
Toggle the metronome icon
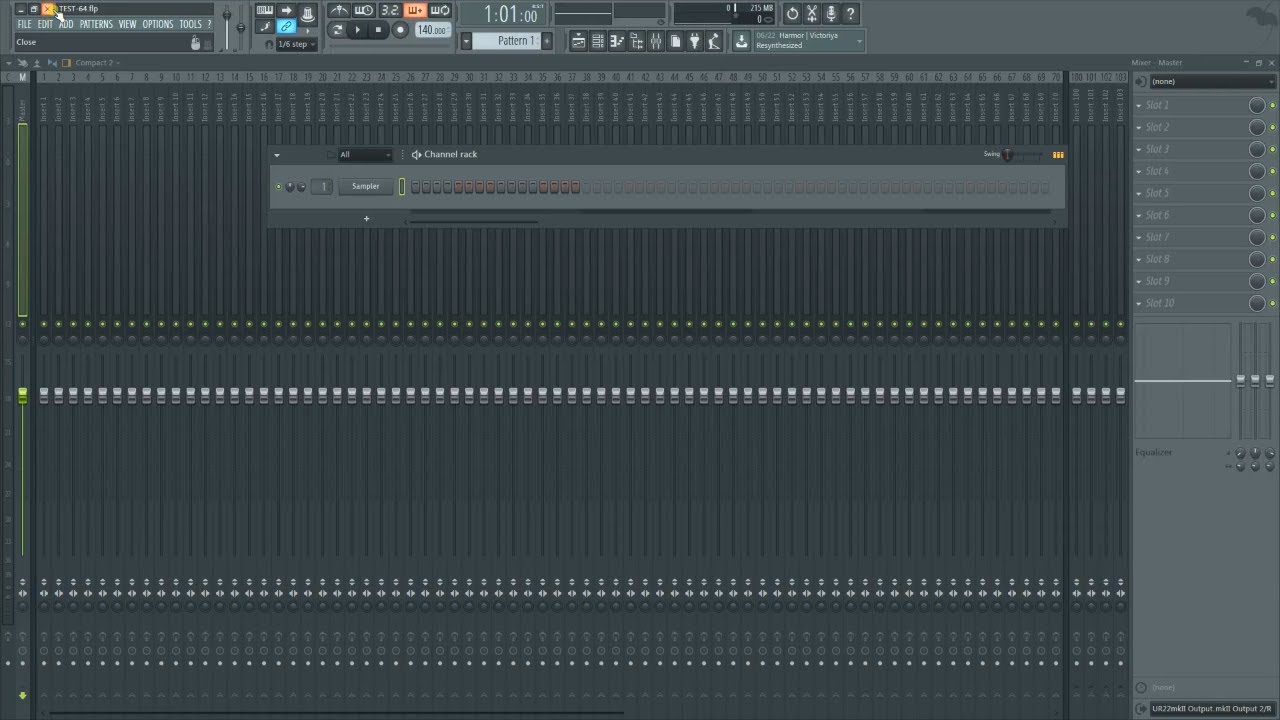point(339,11)
